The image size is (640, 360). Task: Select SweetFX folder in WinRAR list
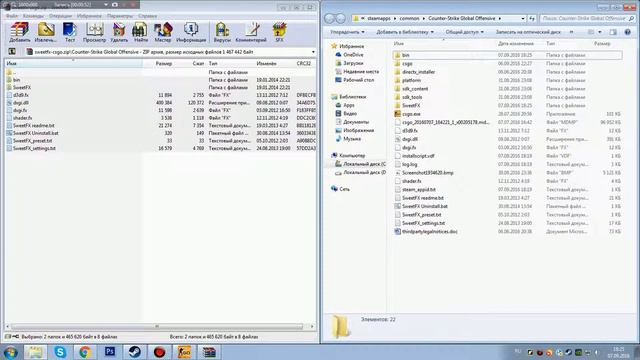click(22, 87)
